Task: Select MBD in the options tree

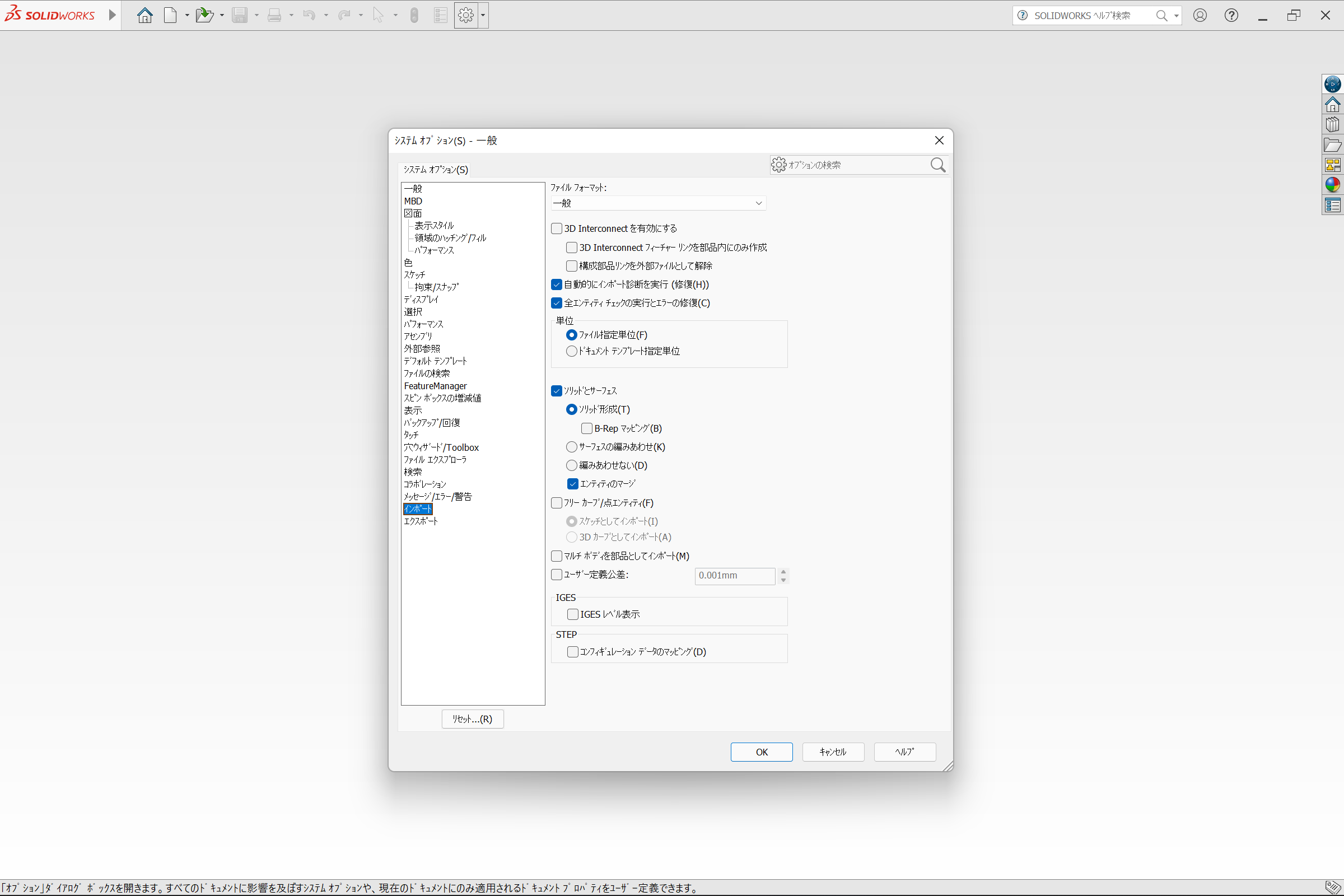Action: [413, 201]
